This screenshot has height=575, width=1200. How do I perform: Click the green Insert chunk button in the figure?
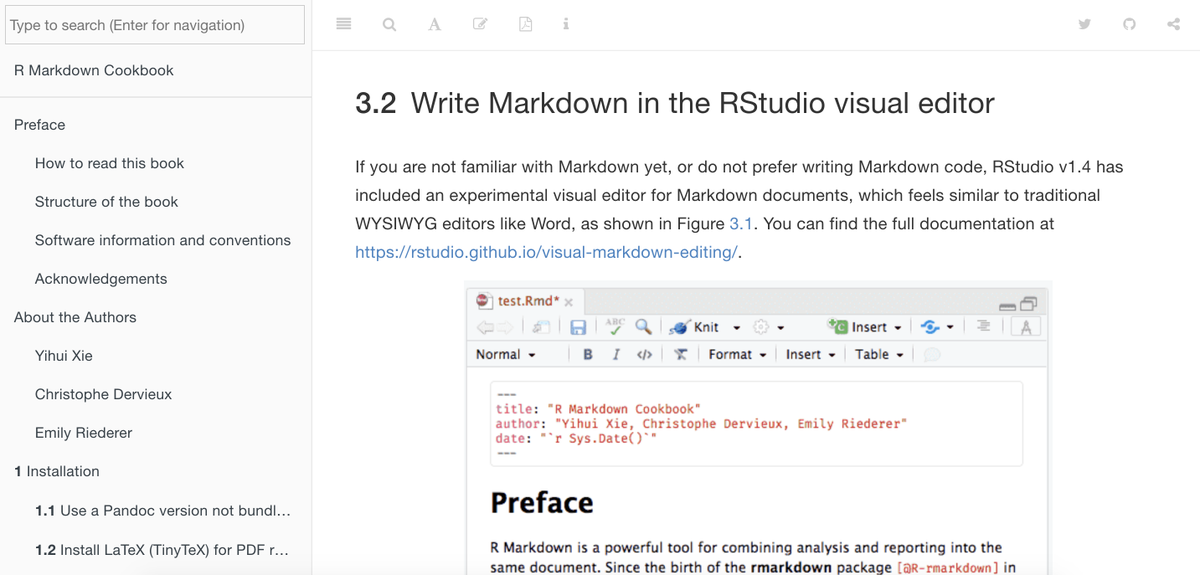pos(865,327)
